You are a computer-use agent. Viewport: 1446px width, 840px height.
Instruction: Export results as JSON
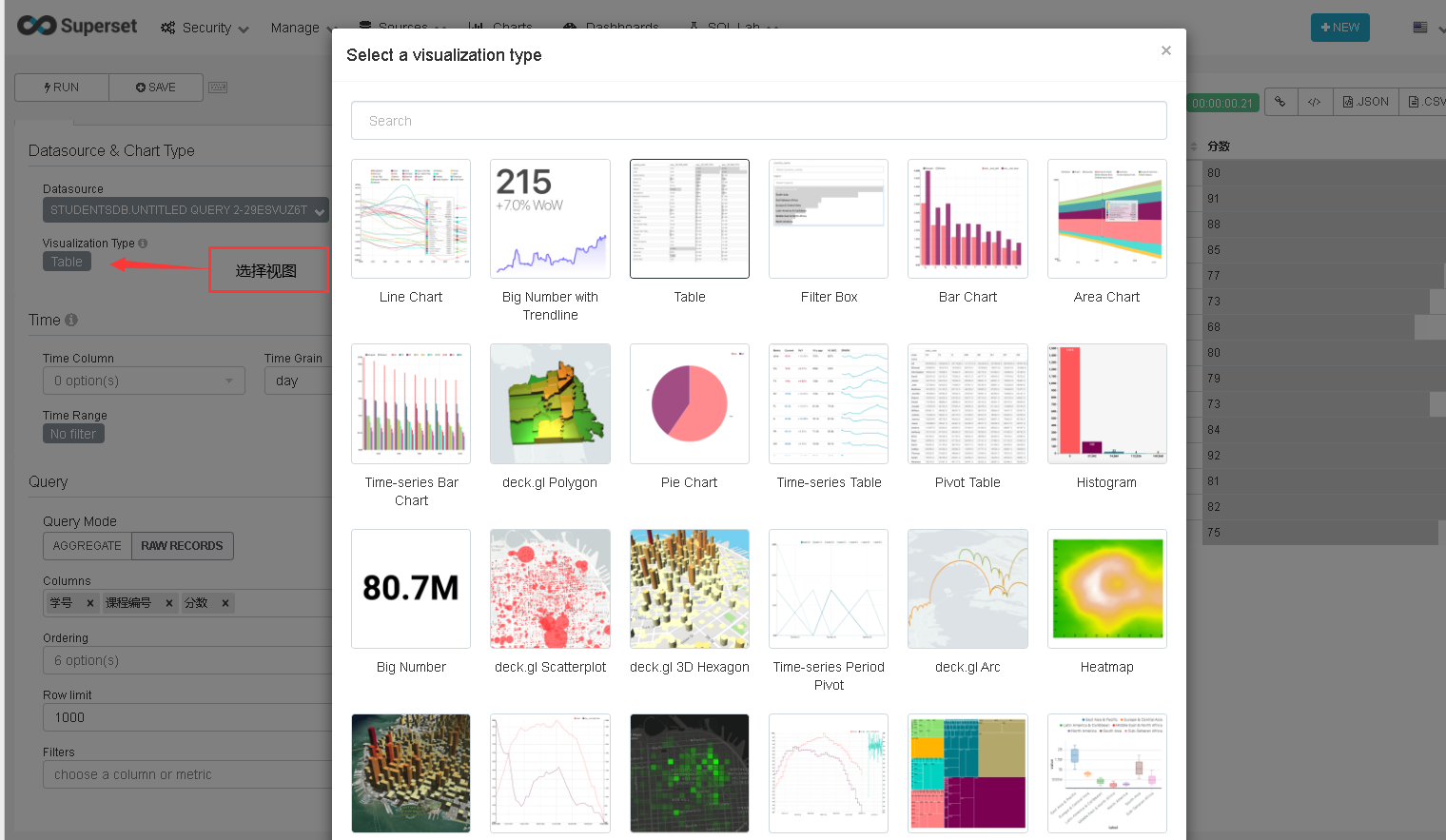pos(1365,102)
